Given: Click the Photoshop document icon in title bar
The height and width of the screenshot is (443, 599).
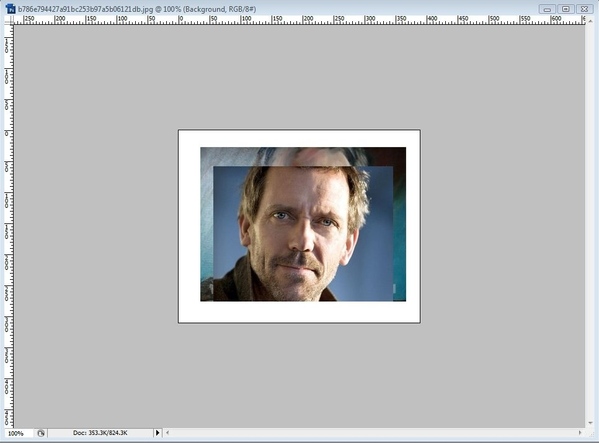Looking at the screenshot, I should tap(10, 8).
